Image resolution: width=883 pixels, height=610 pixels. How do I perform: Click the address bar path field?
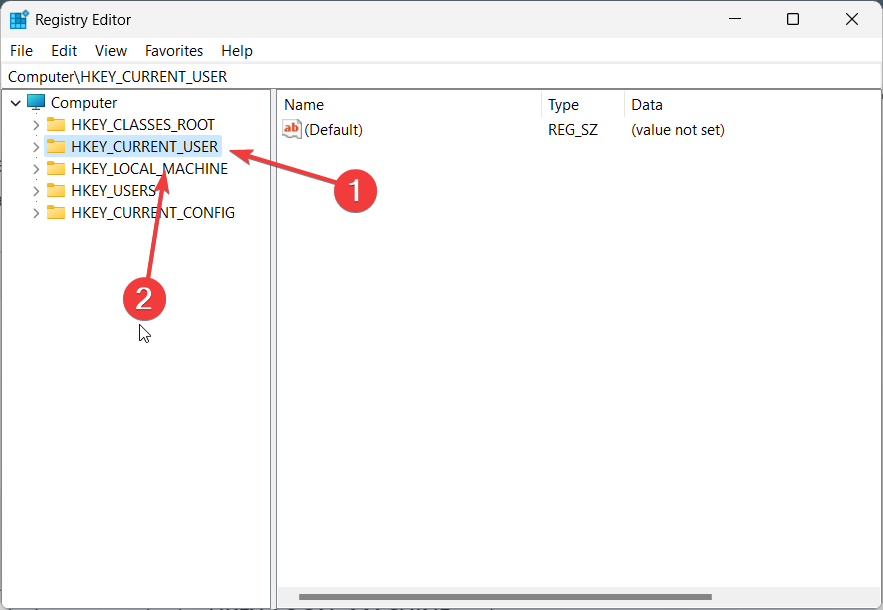tap(442, 77)
